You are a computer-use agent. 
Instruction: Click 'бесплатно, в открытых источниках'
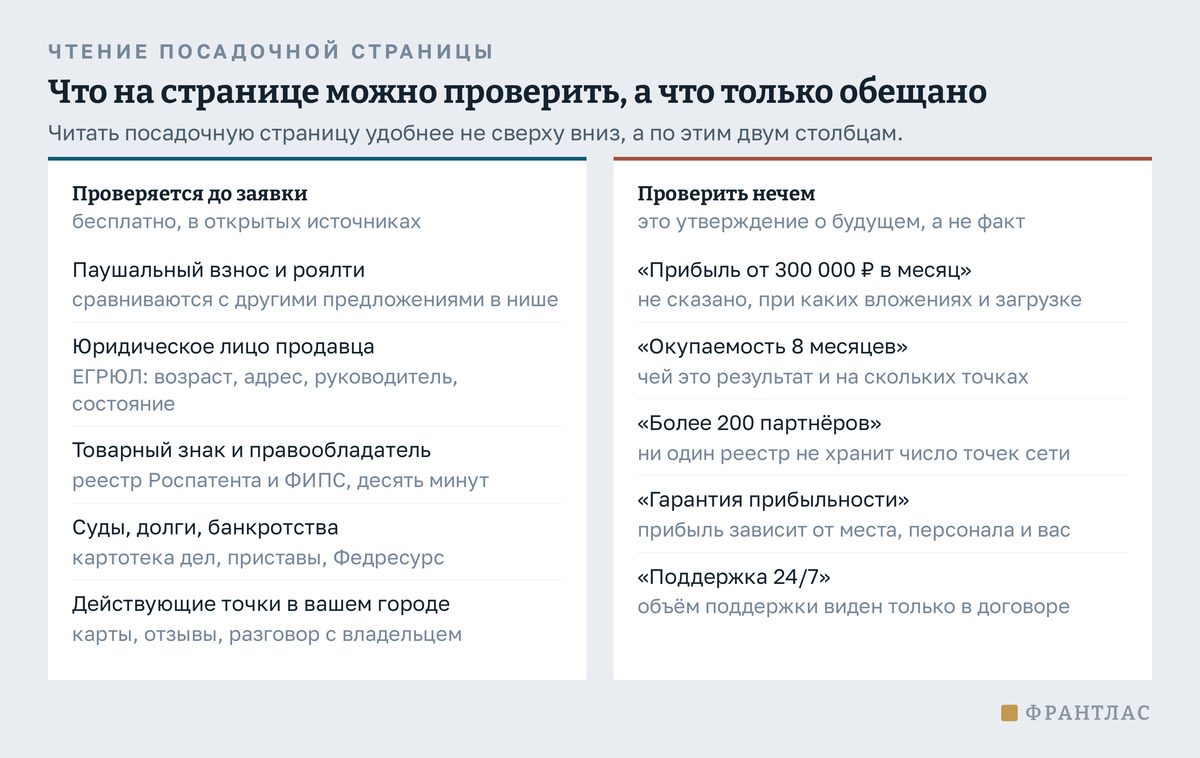246,222
